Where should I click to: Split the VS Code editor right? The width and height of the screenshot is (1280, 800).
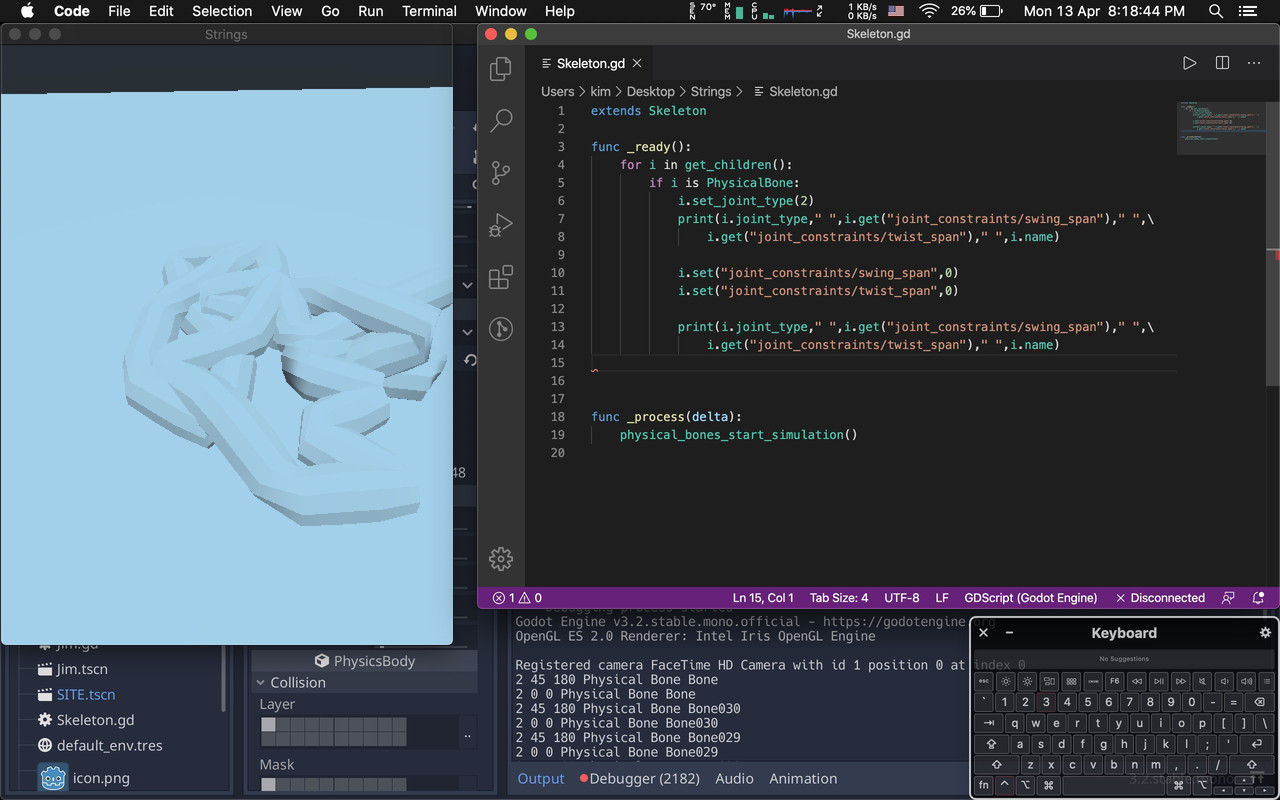click(1222, 63)
